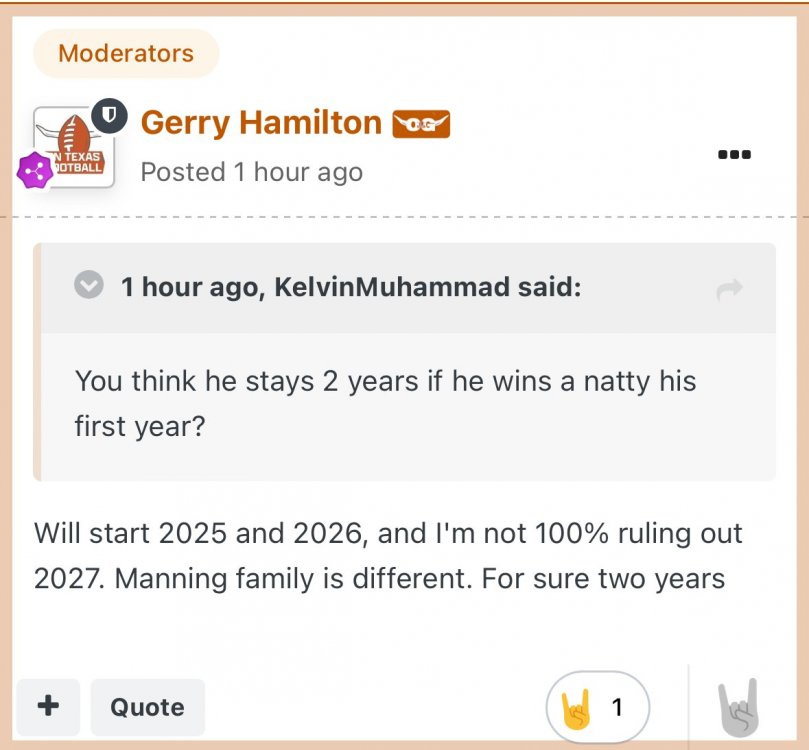Screen dimensions: 809x750
Task: Jump to quoted post via arrow icon
Action: tap(730, 290)
